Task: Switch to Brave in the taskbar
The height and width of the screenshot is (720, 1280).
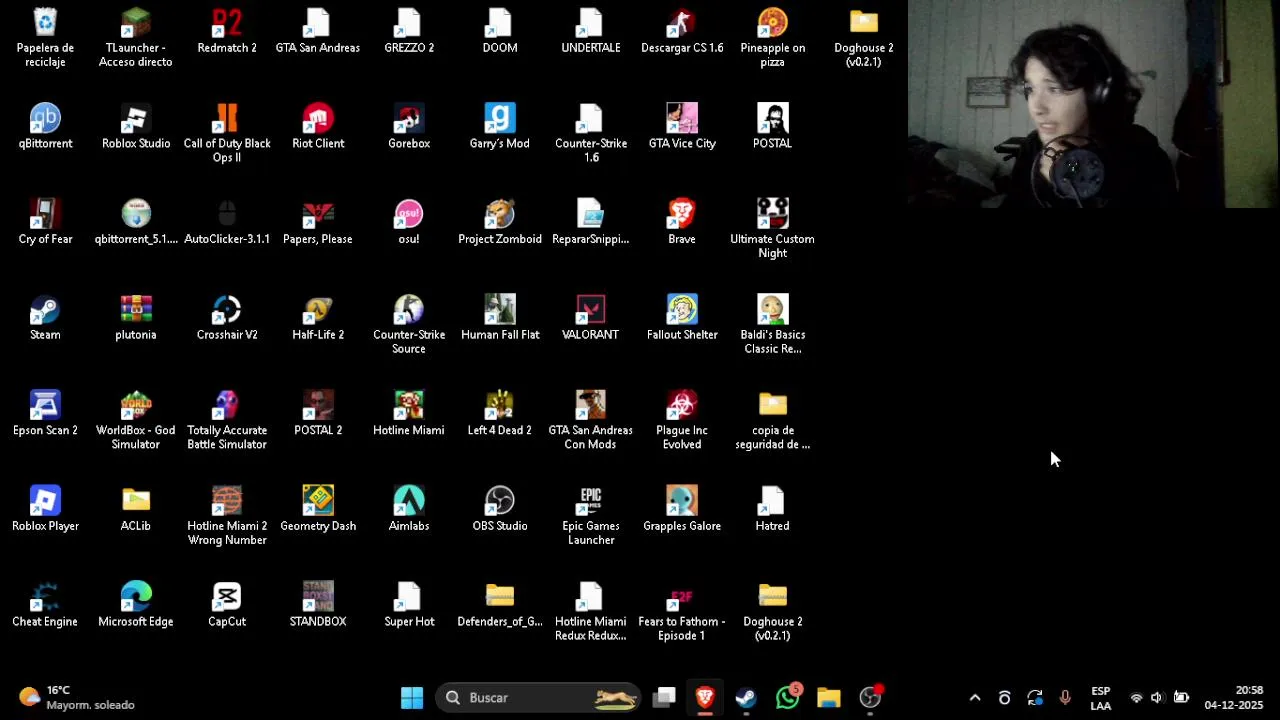Action: (x=705, y=698)
